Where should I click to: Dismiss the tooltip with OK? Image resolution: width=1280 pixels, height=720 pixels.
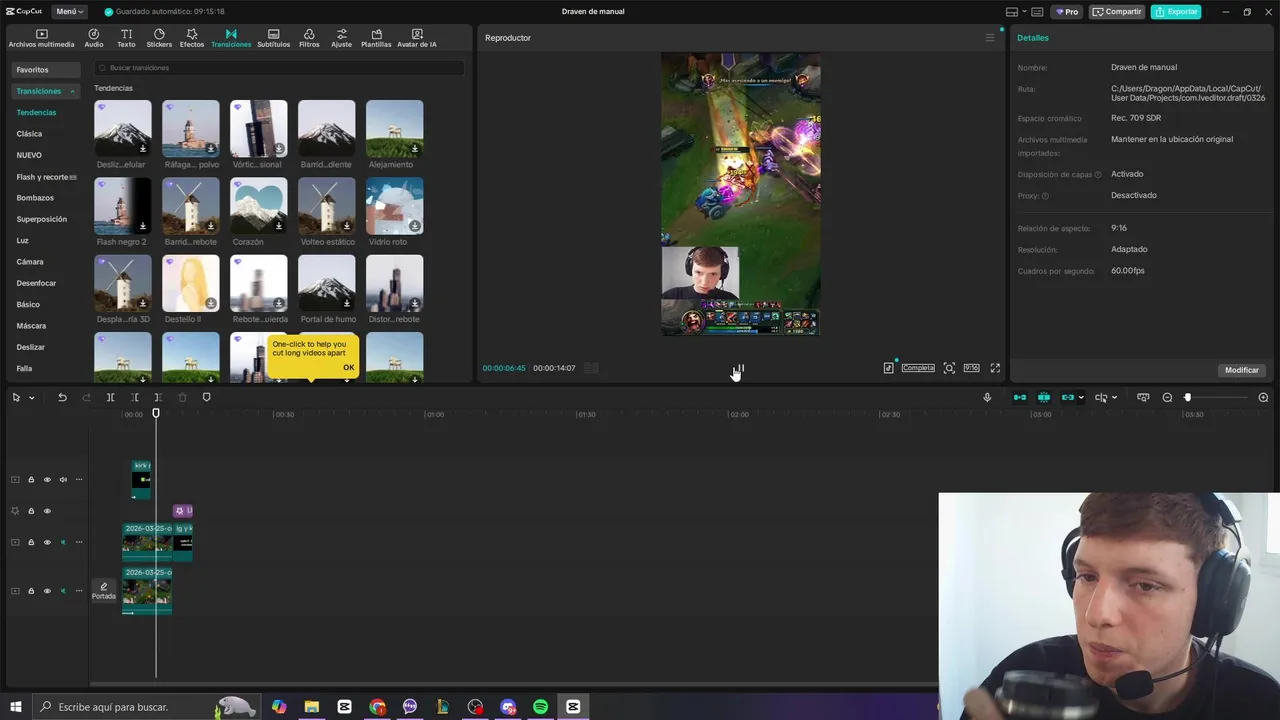[x=348, y=367]
